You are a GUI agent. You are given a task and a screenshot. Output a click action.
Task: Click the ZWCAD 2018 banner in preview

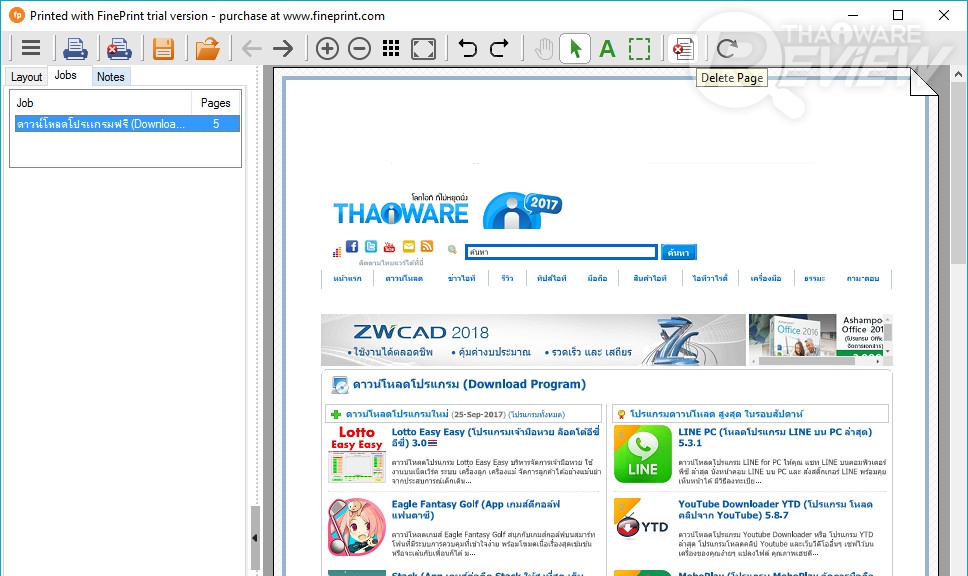click(533, 340)
